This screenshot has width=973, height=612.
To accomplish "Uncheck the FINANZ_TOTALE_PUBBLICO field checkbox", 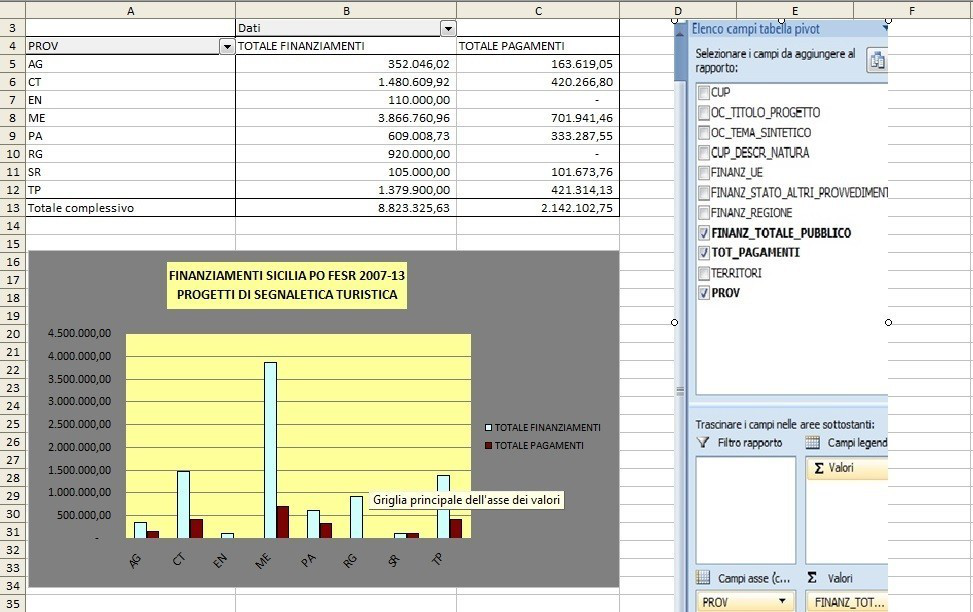I will (704, 233).
